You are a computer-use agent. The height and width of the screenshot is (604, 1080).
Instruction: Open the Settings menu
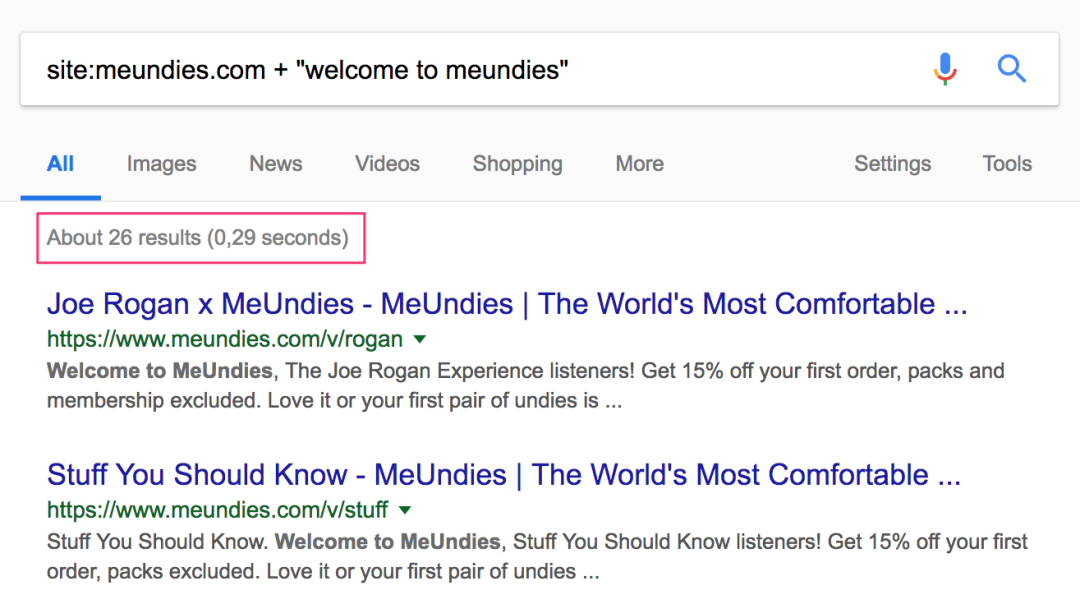point(893,164)
